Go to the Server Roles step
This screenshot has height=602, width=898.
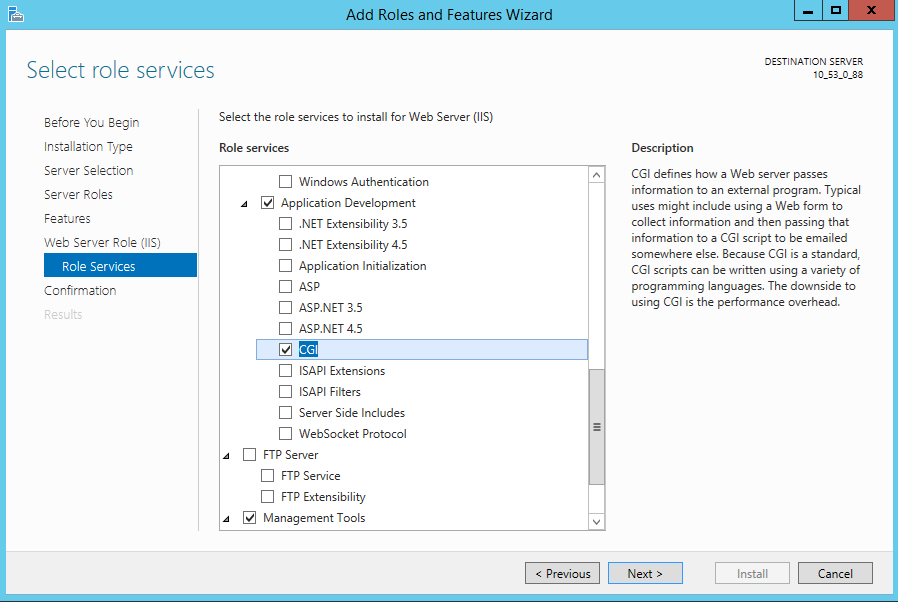click(x=78, y=195)
